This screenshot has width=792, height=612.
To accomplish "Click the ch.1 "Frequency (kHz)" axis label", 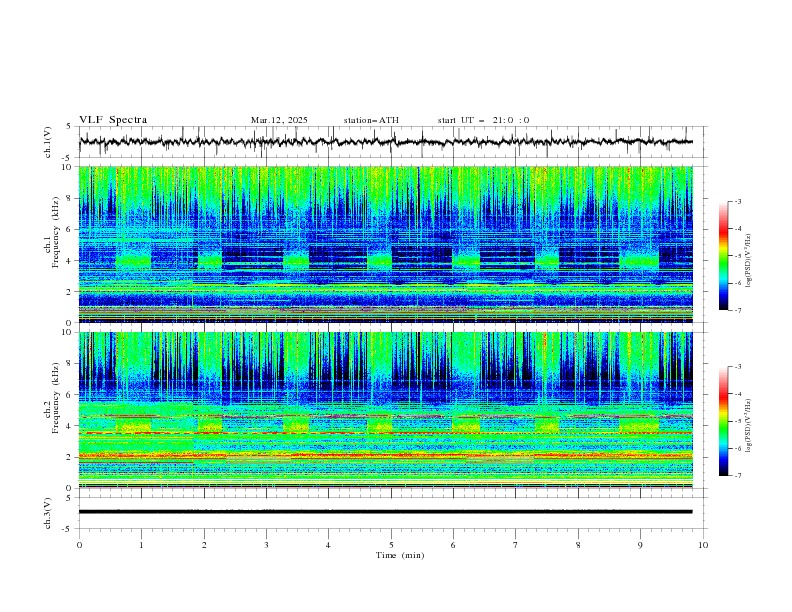I will click(x=56, y=232).
